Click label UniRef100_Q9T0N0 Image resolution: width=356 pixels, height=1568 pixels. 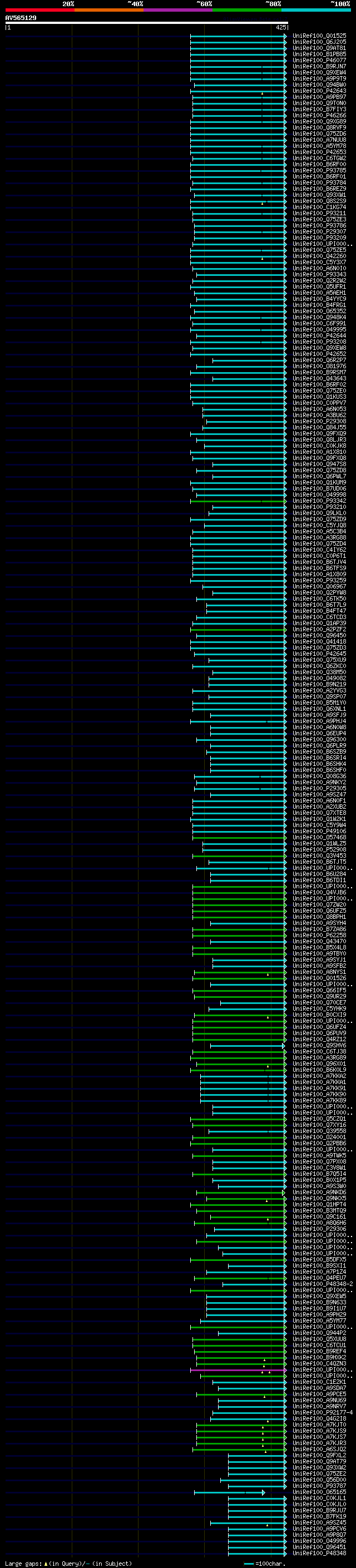(319, 103)
